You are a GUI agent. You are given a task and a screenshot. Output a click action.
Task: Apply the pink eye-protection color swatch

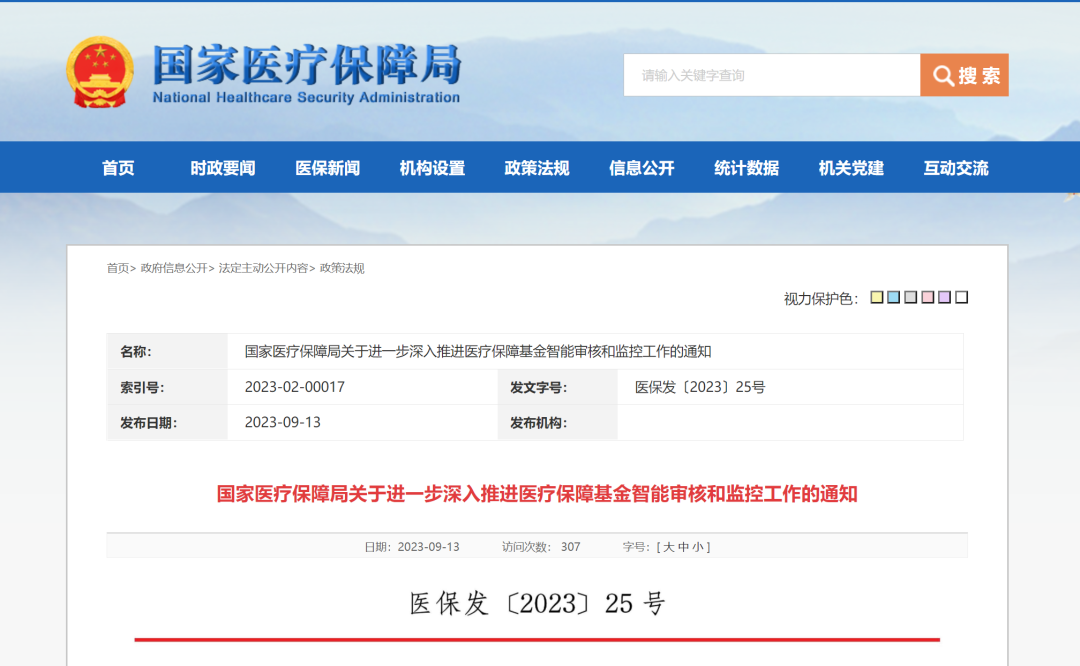tap(928, 297)
